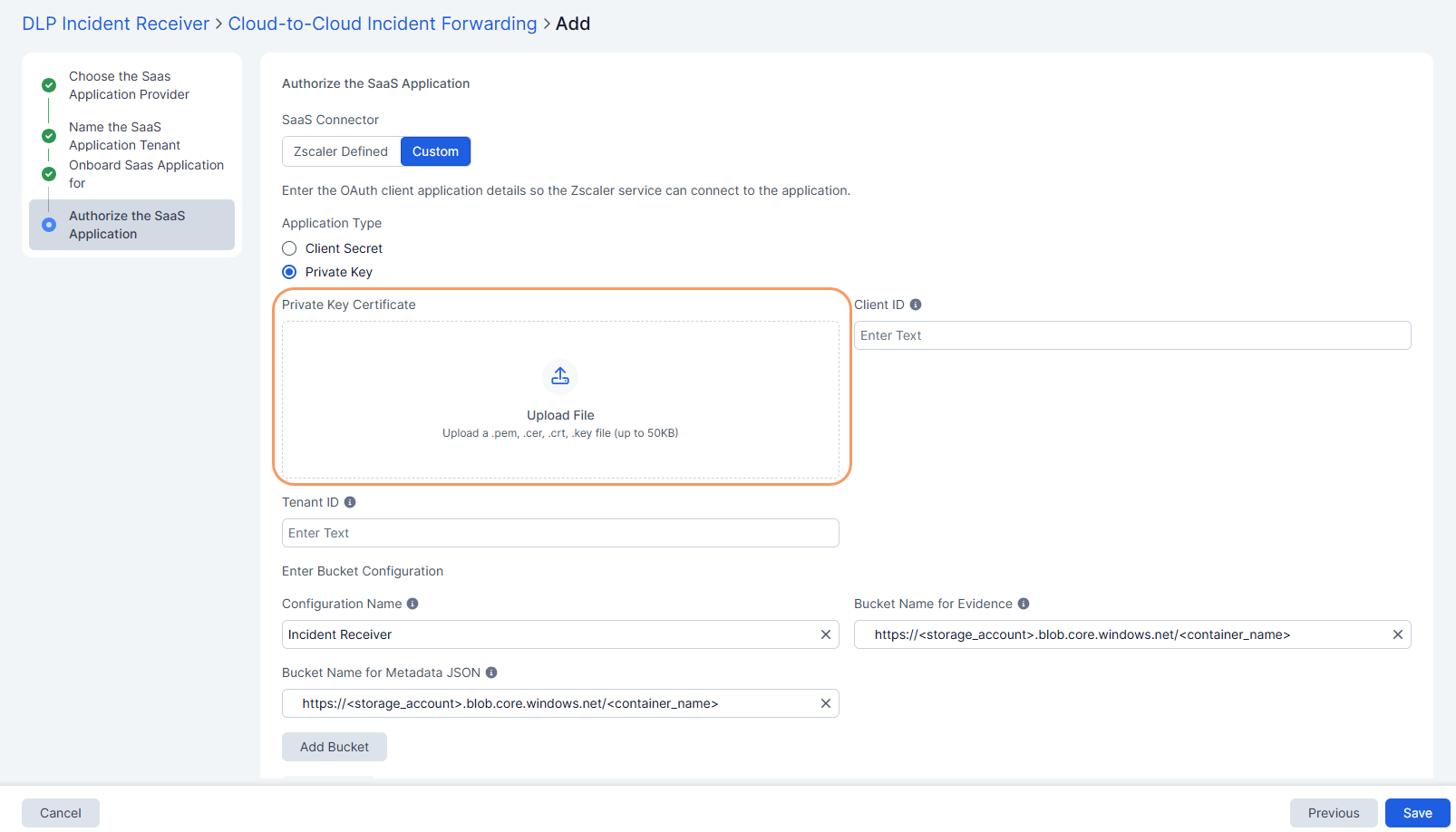Viewport: 1456px width, 832px height.
Task: Click the Previous button
Action: tap(1334, 813)
